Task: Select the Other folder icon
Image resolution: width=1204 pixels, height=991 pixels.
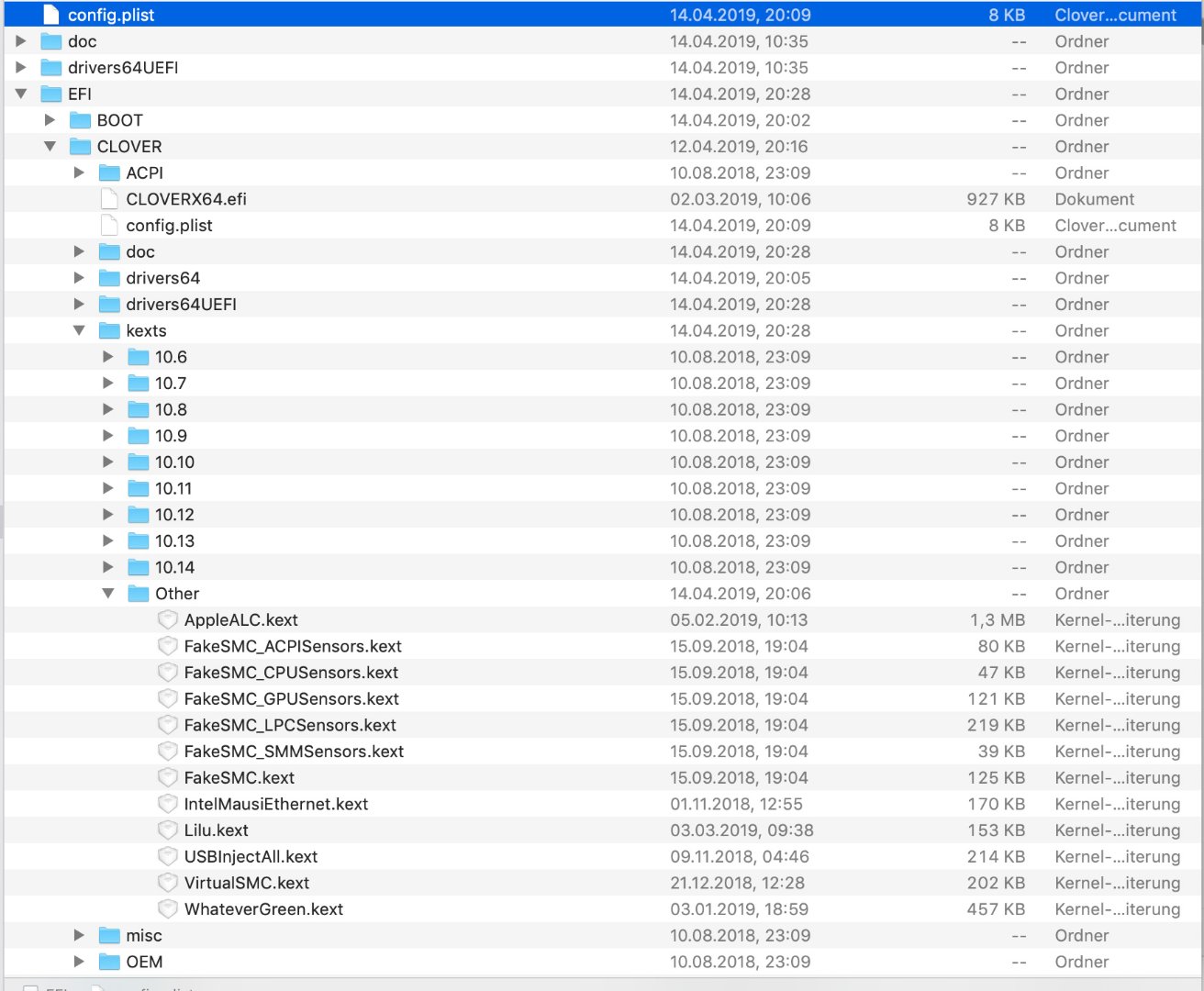Action: point(139,594)
